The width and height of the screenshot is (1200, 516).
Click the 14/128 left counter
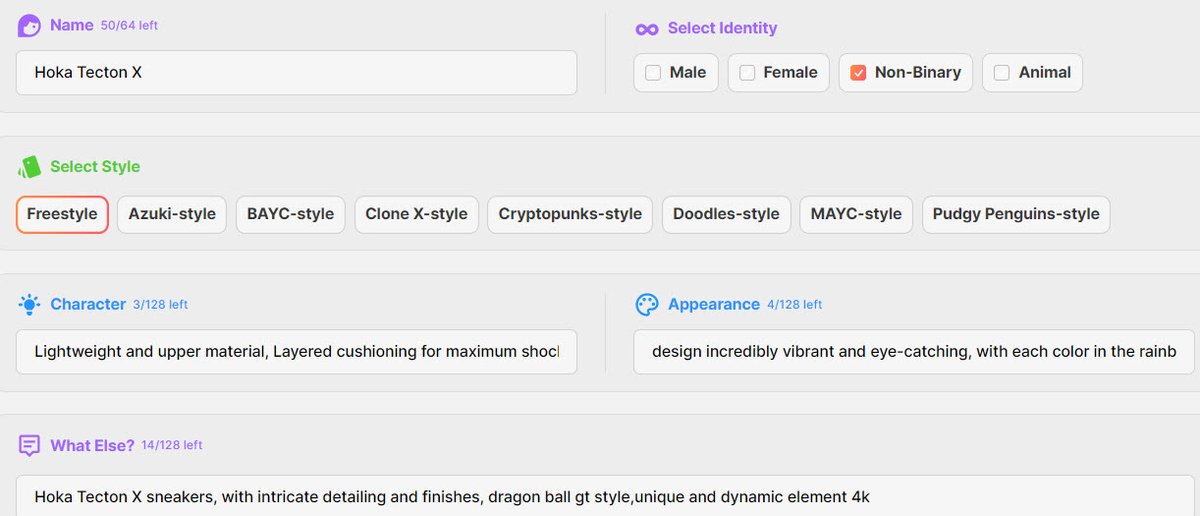point(172,445)
